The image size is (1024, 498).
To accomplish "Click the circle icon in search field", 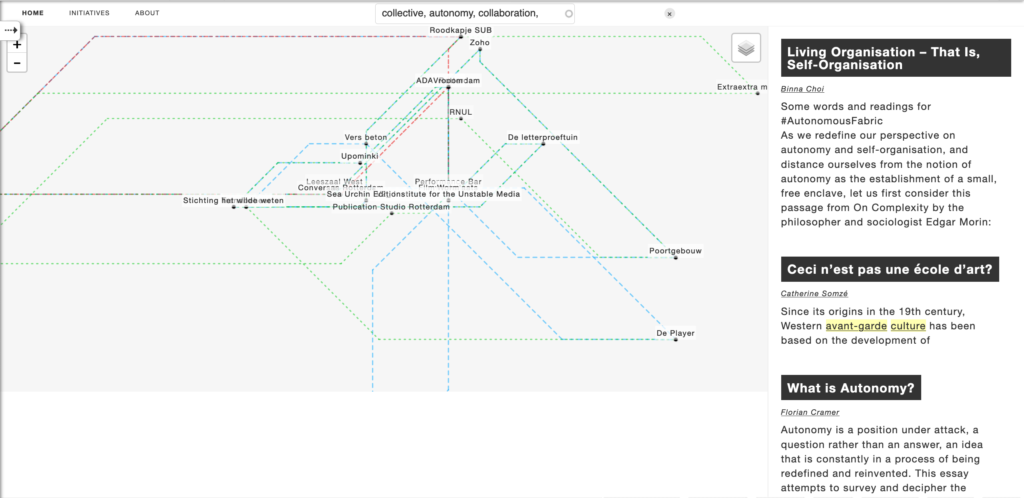I will point(569,14).
